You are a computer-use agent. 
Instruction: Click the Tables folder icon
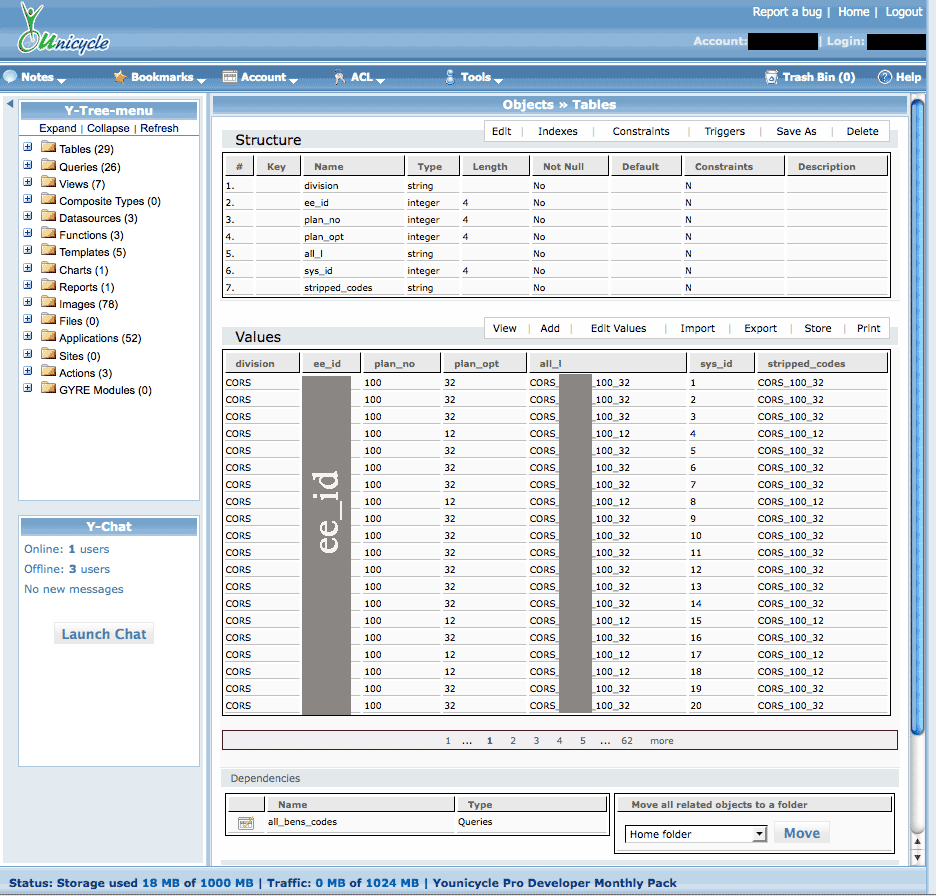(x=48, y=149)
